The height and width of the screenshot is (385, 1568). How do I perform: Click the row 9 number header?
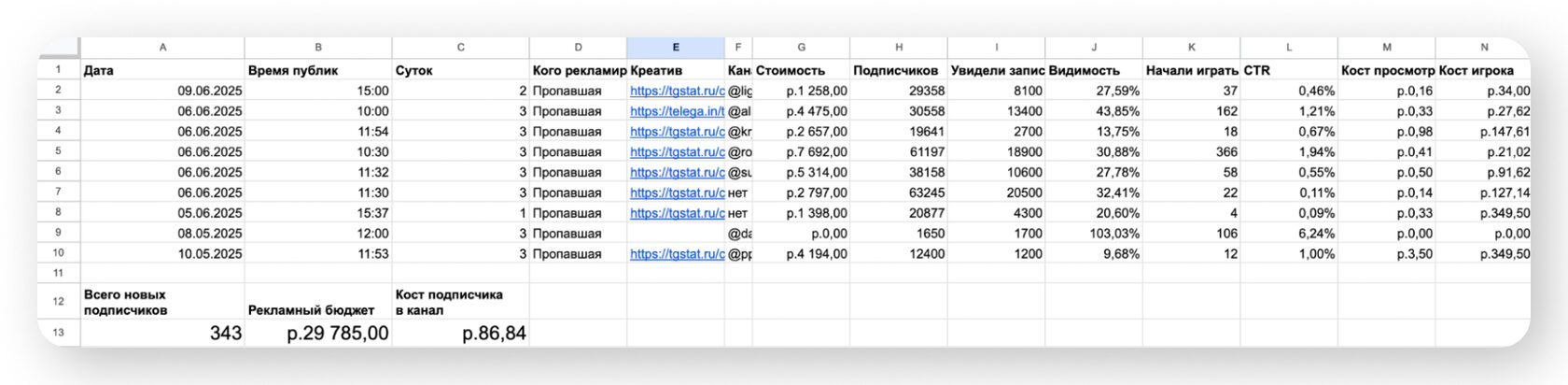click(x=58, y=233)
